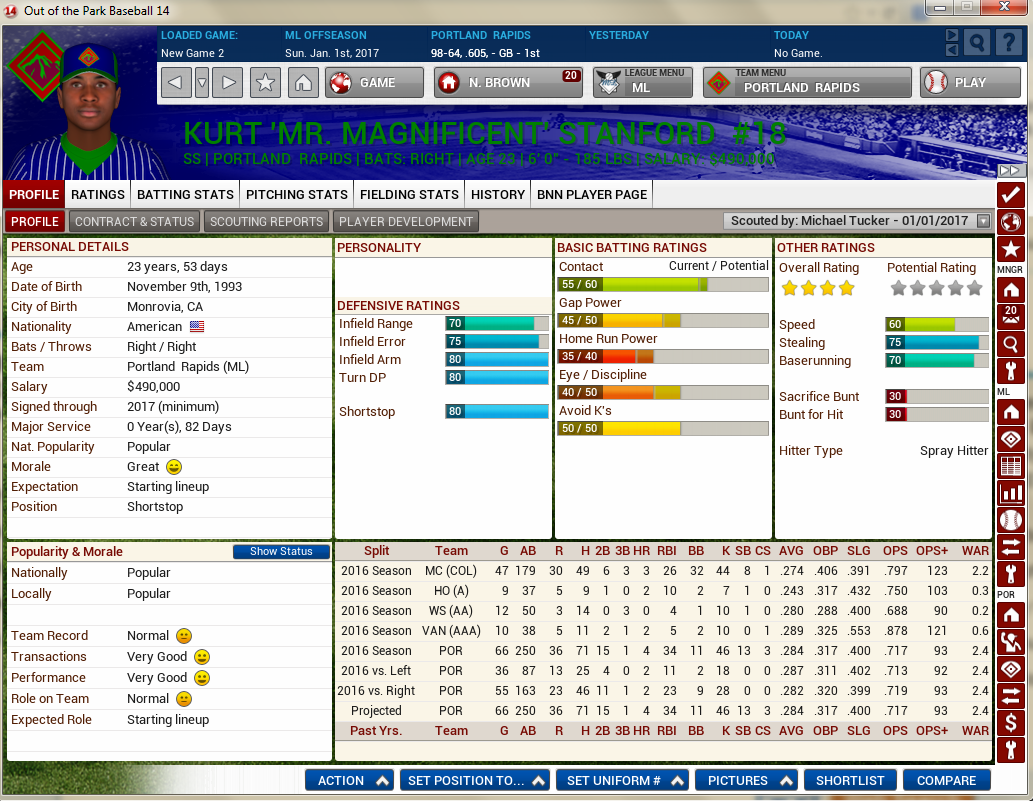The height and width of the screenshot is (802, 1035).
Task: Open the Portland home icon under POR
Action: coord(1011,616)
